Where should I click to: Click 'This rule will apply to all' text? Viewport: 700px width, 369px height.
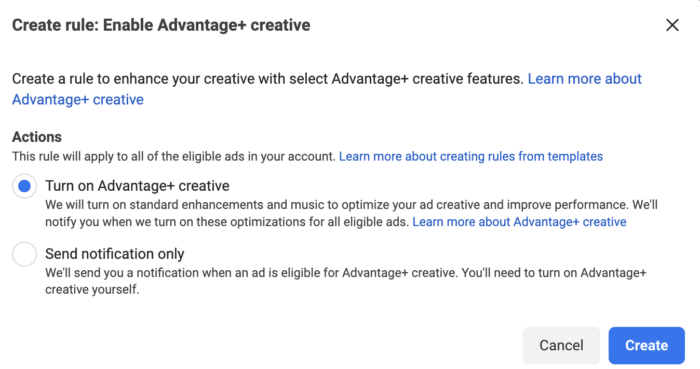174,157
